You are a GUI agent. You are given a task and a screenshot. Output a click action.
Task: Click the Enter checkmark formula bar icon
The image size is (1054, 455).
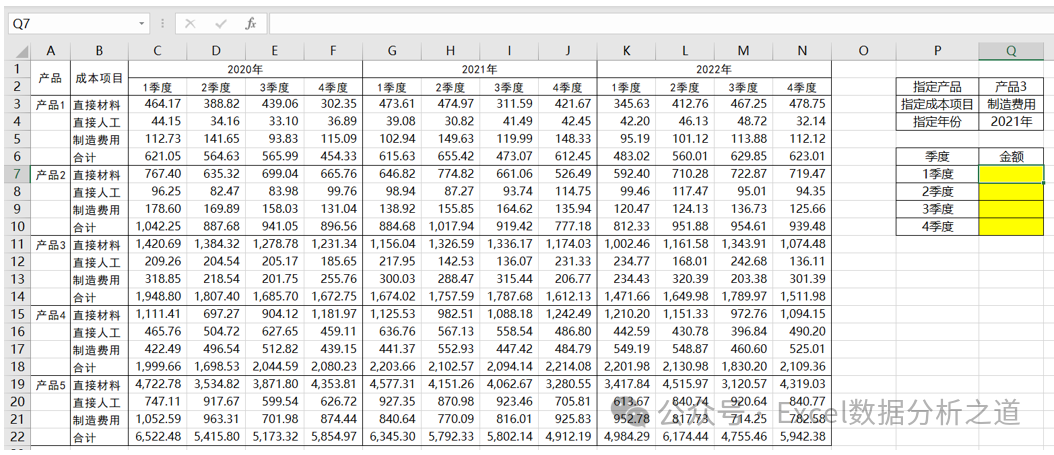[220, 24]
